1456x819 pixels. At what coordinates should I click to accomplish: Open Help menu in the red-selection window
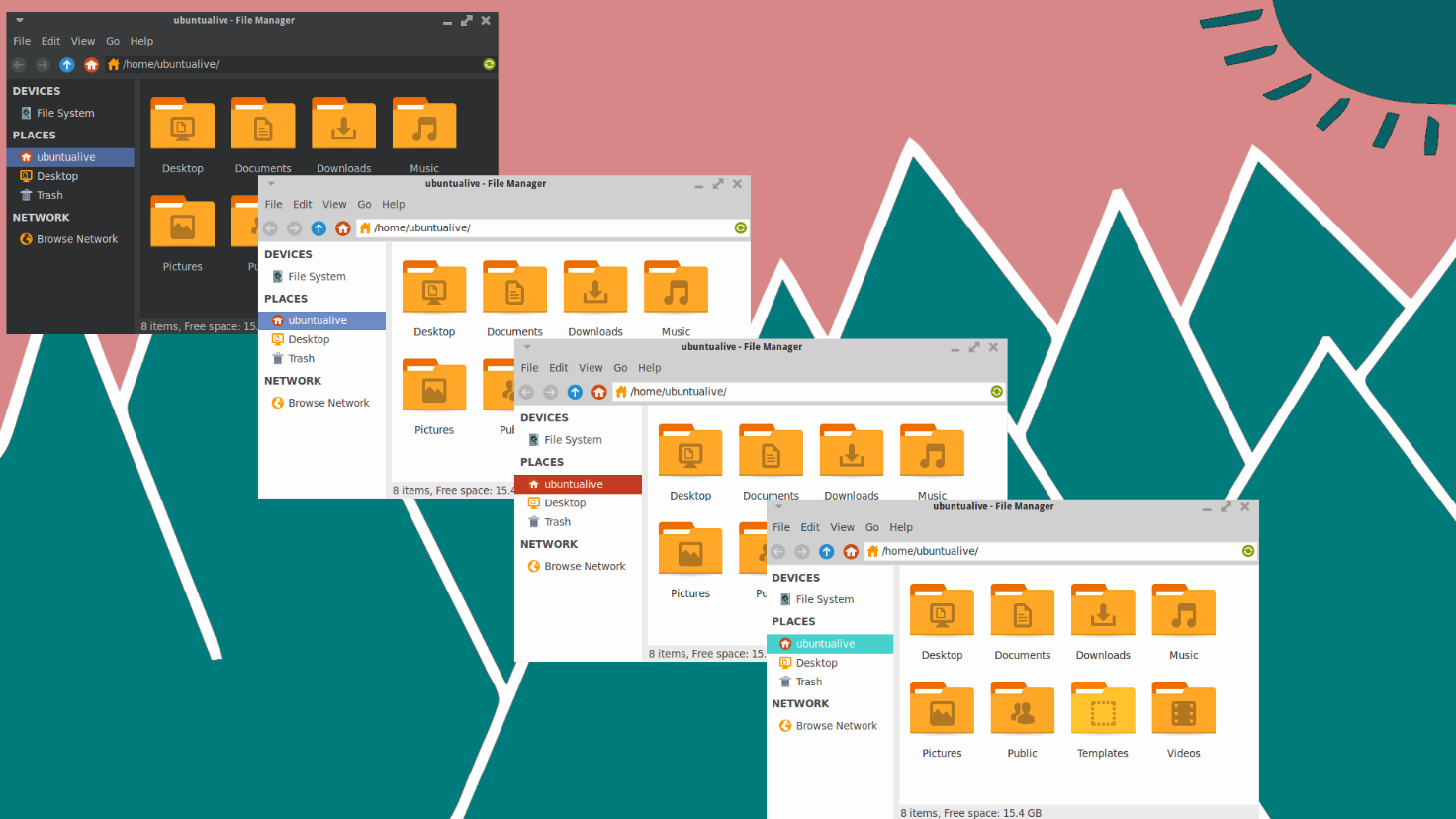(x=650, y=368)
